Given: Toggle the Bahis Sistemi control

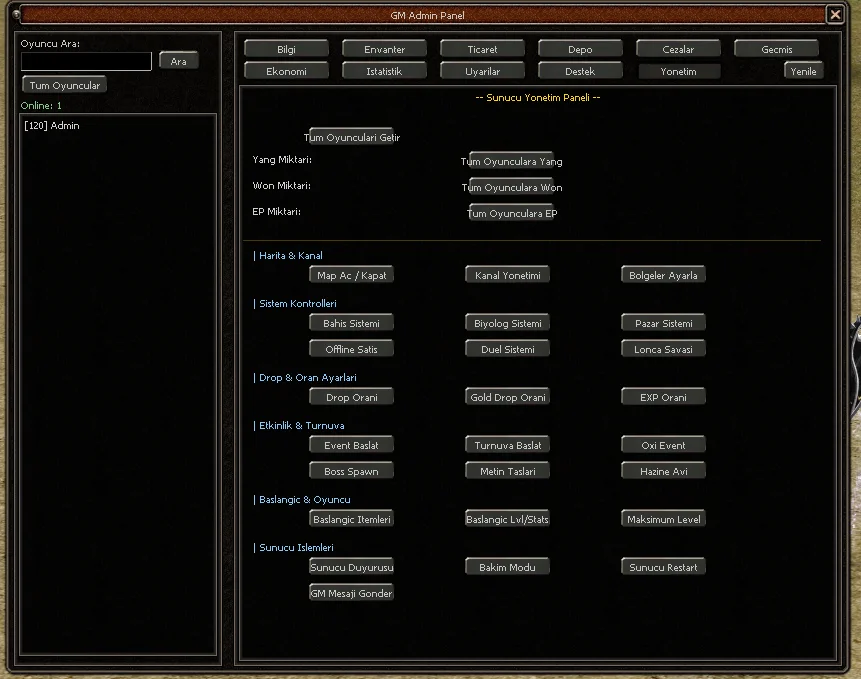Looking at the screenshot, I should click(x=351, y=323).
